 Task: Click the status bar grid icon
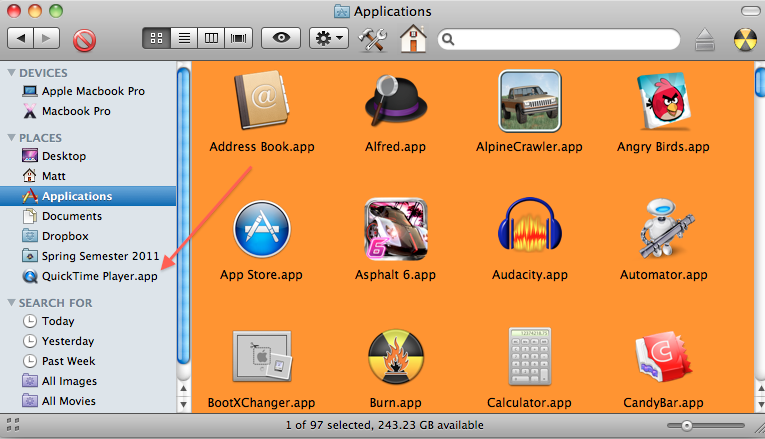[x=13, y=424]
